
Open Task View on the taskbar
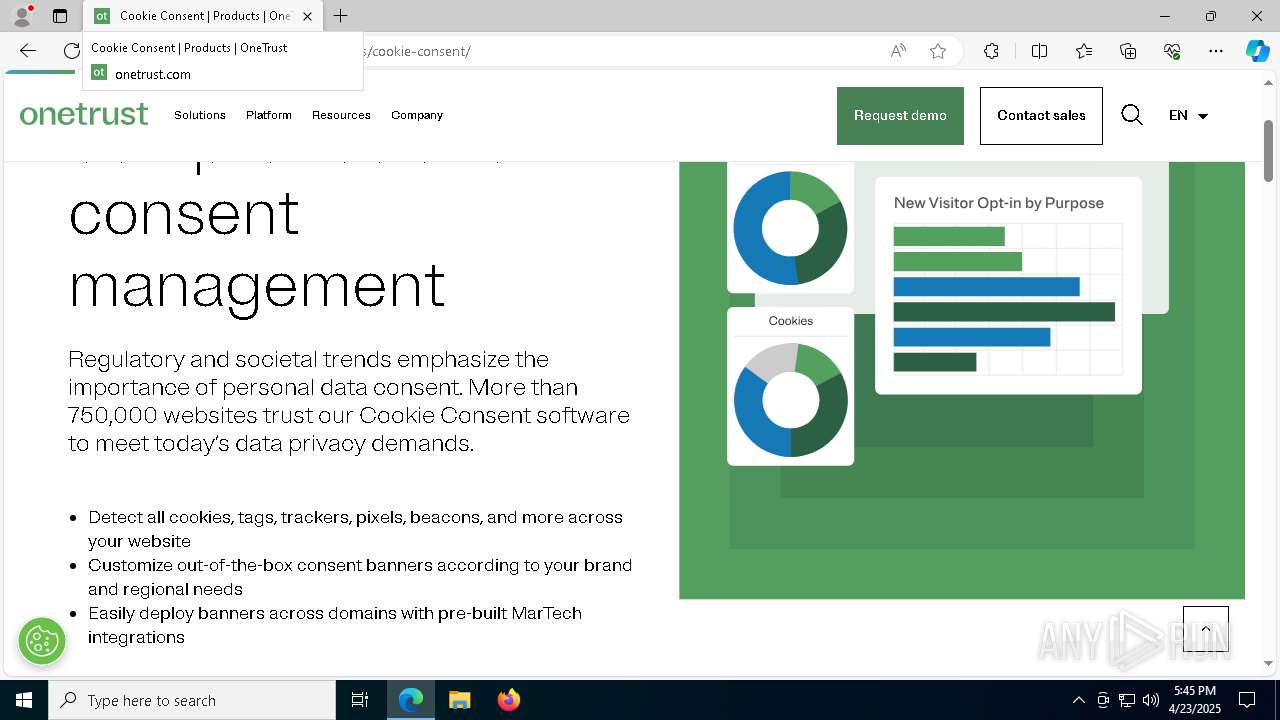(360, 700)
